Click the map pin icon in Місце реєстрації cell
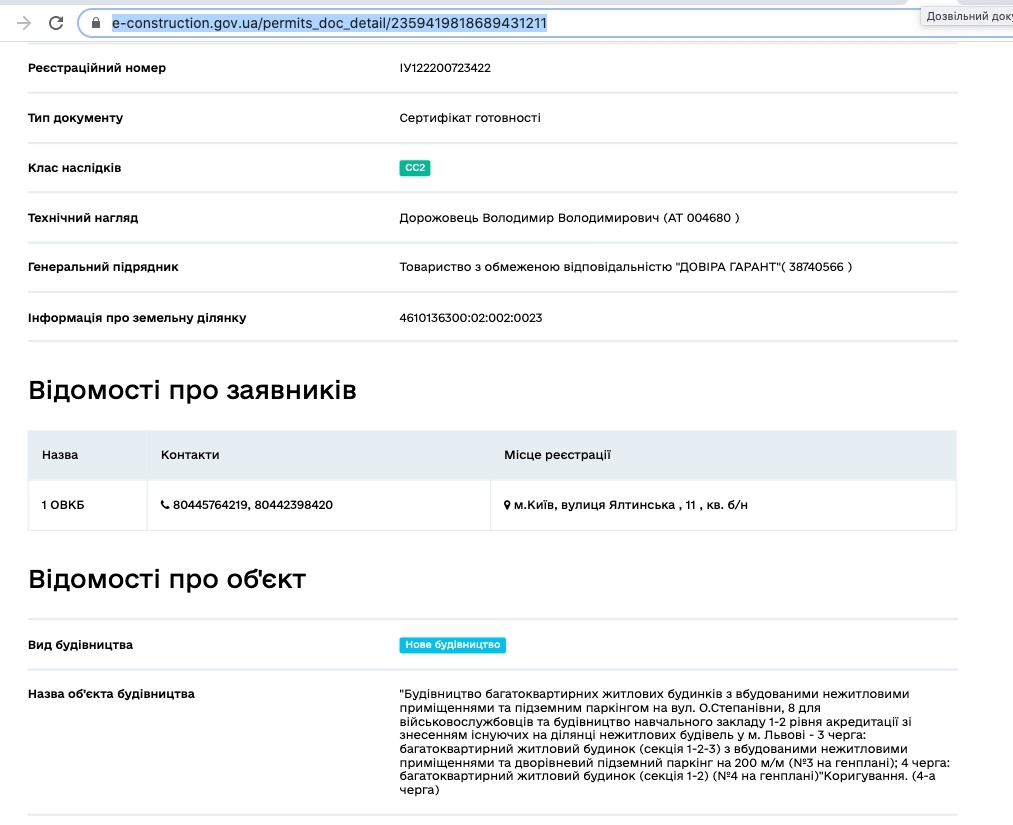 pos(507,505)
